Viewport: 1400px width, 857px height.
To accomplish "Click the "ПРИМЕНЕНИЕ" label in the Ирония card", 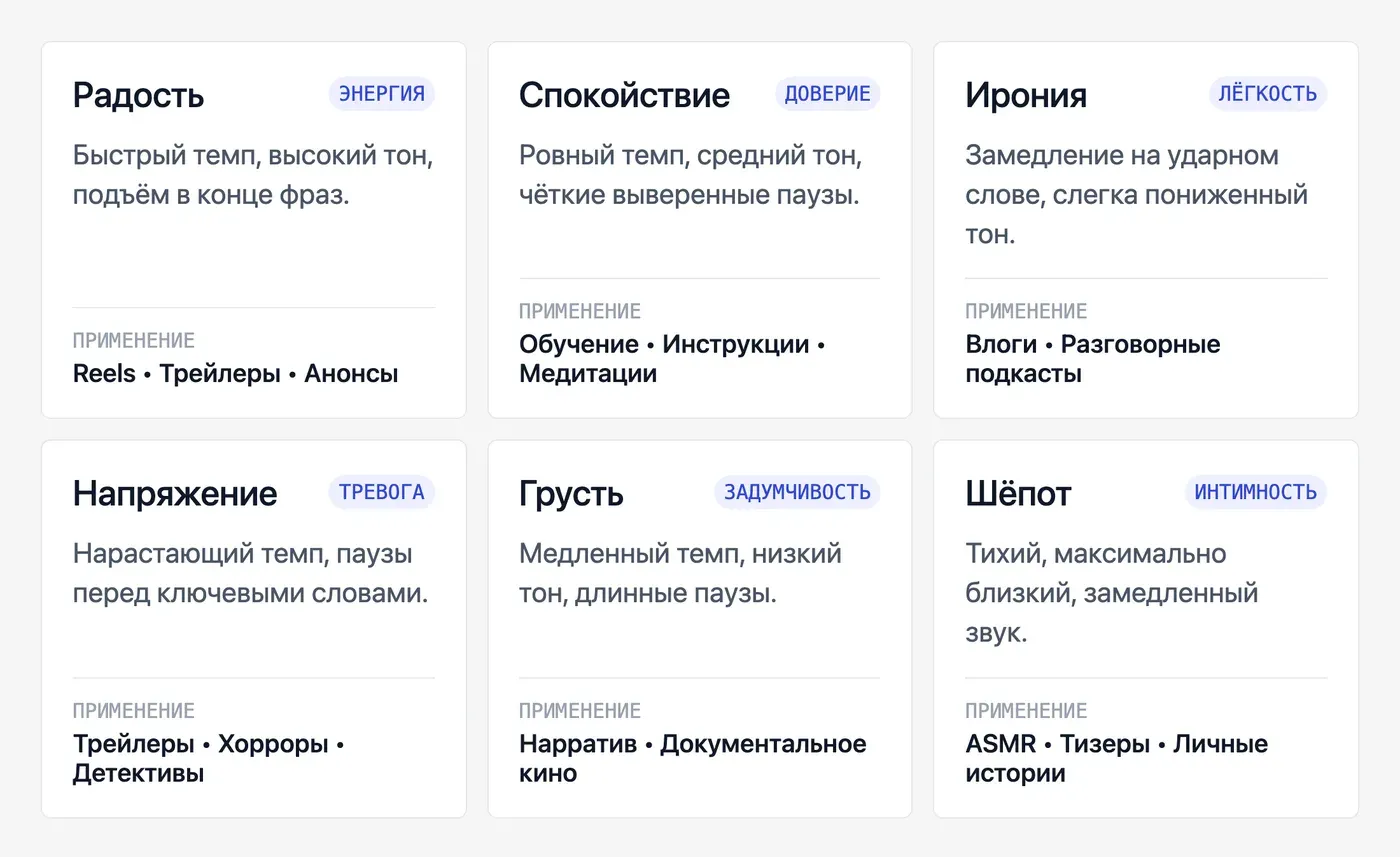I will click(1026, 311).
